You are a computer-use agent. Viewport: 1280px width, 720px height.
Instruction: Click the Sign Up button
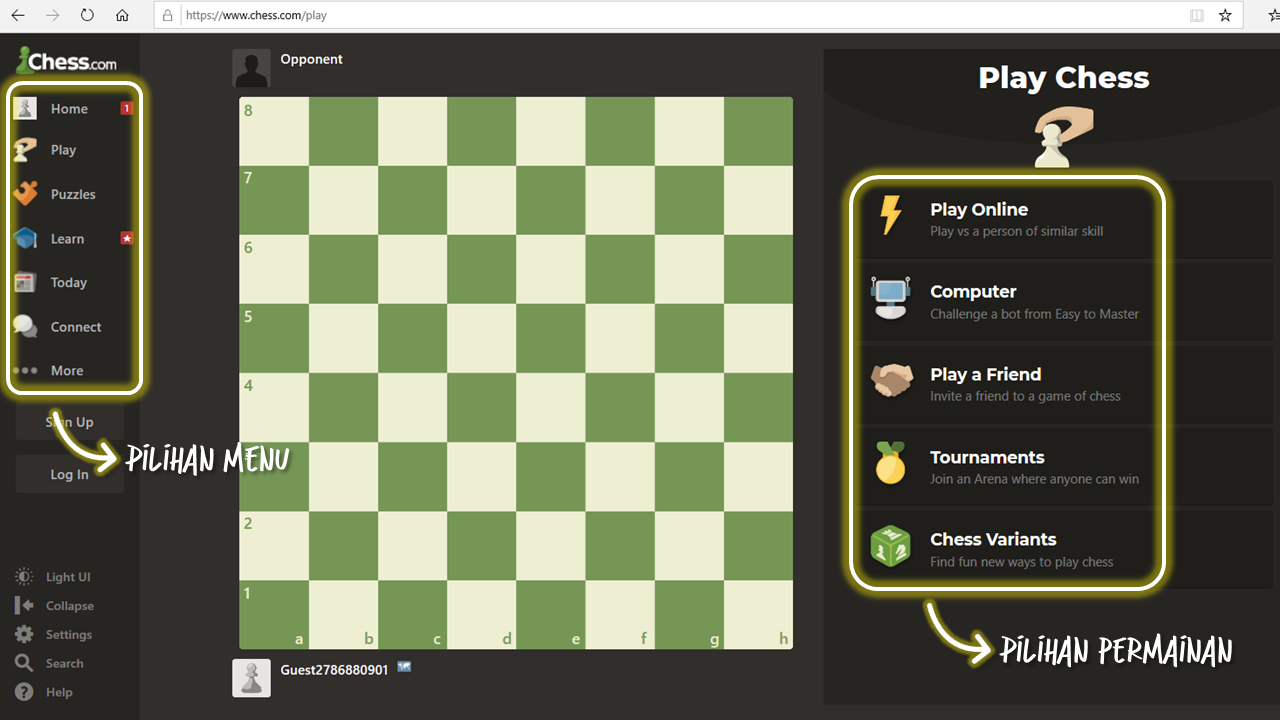click(x=69, y=421)
